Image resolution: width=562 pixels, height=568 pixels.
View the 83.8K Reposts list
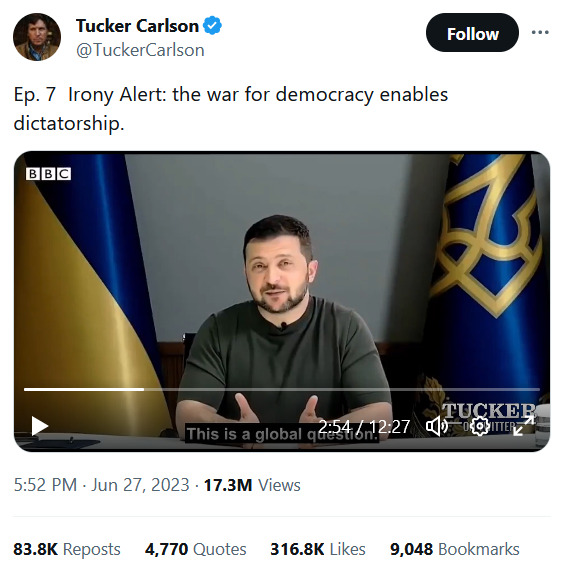[67, 549]
